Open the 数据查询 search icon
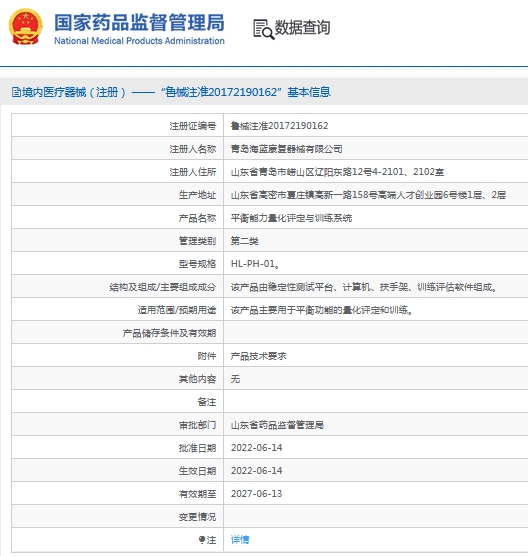 (x=263, y=29)
